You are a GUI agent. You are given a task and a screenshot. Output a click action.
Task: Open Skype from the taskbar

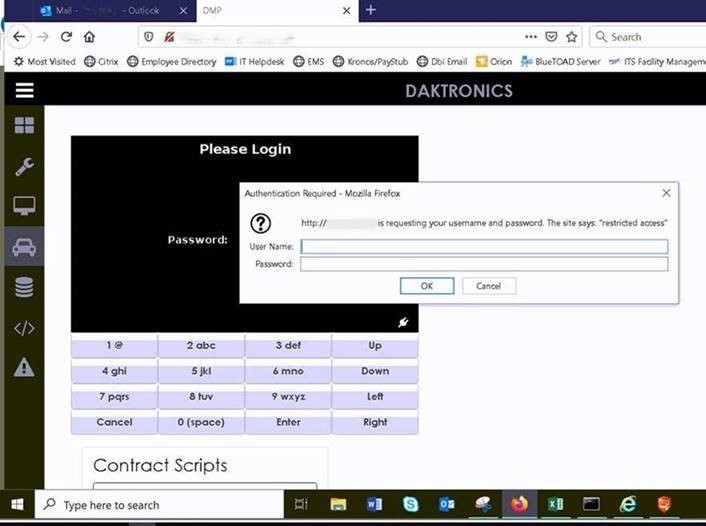(411, 504)
